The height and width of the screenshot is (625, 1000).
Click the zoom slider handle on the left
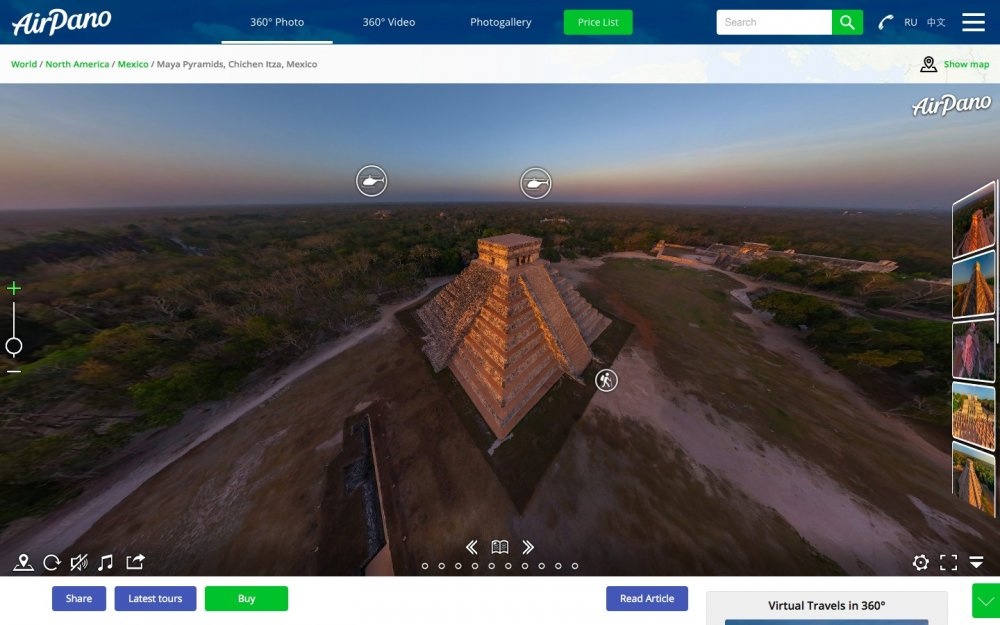[x=14, y=346]
